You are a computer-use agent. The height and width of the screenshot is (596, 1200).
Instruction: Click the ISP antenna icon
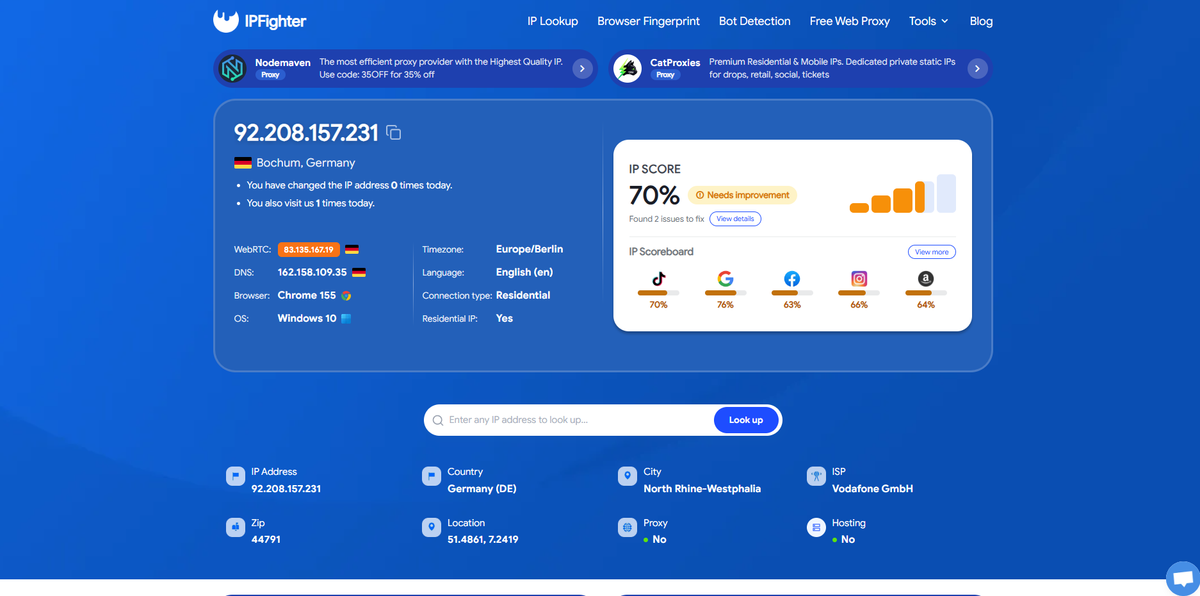(x=816, y=476)
